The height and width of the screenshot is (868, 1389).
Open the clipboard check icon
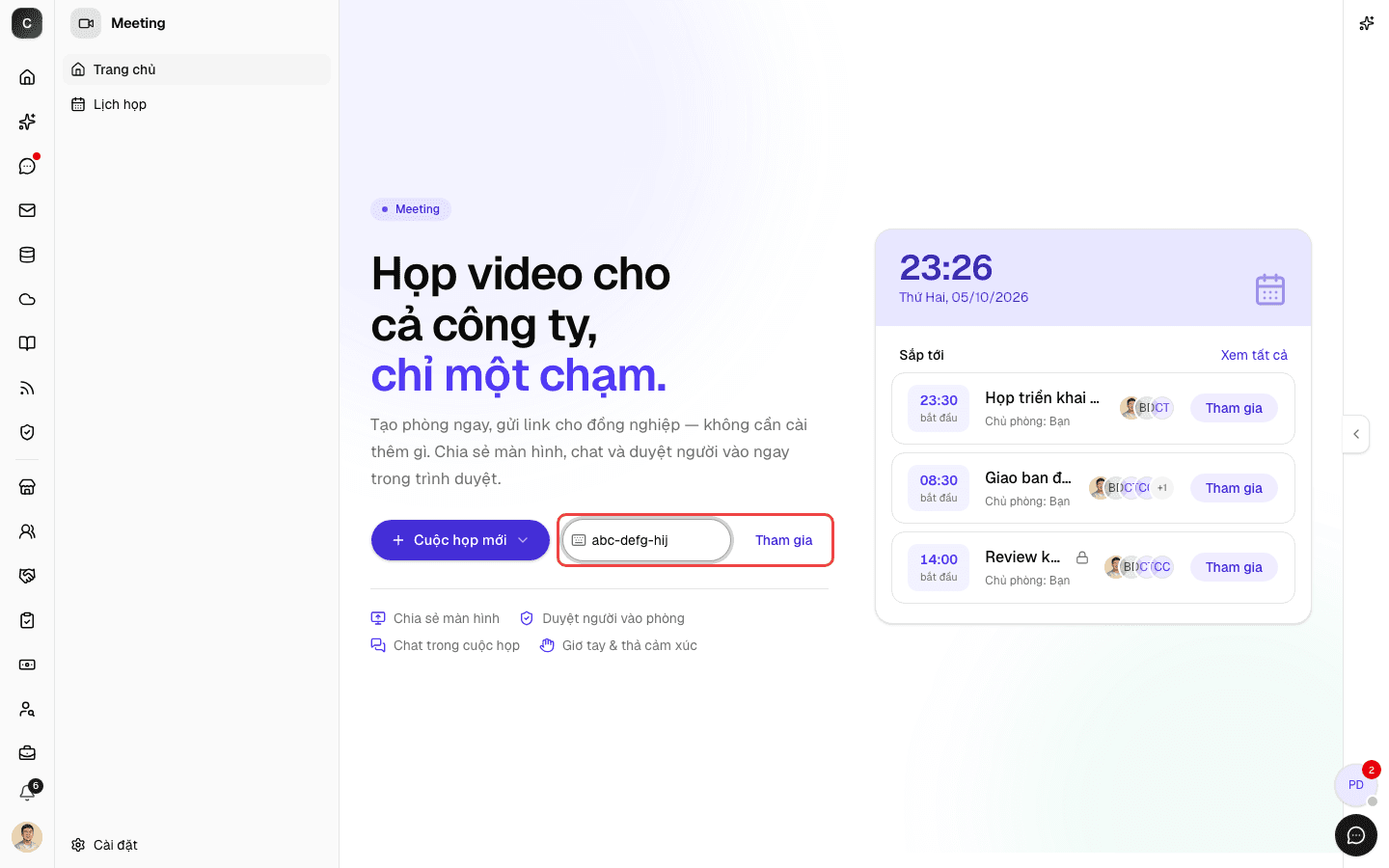click(27, 620)
